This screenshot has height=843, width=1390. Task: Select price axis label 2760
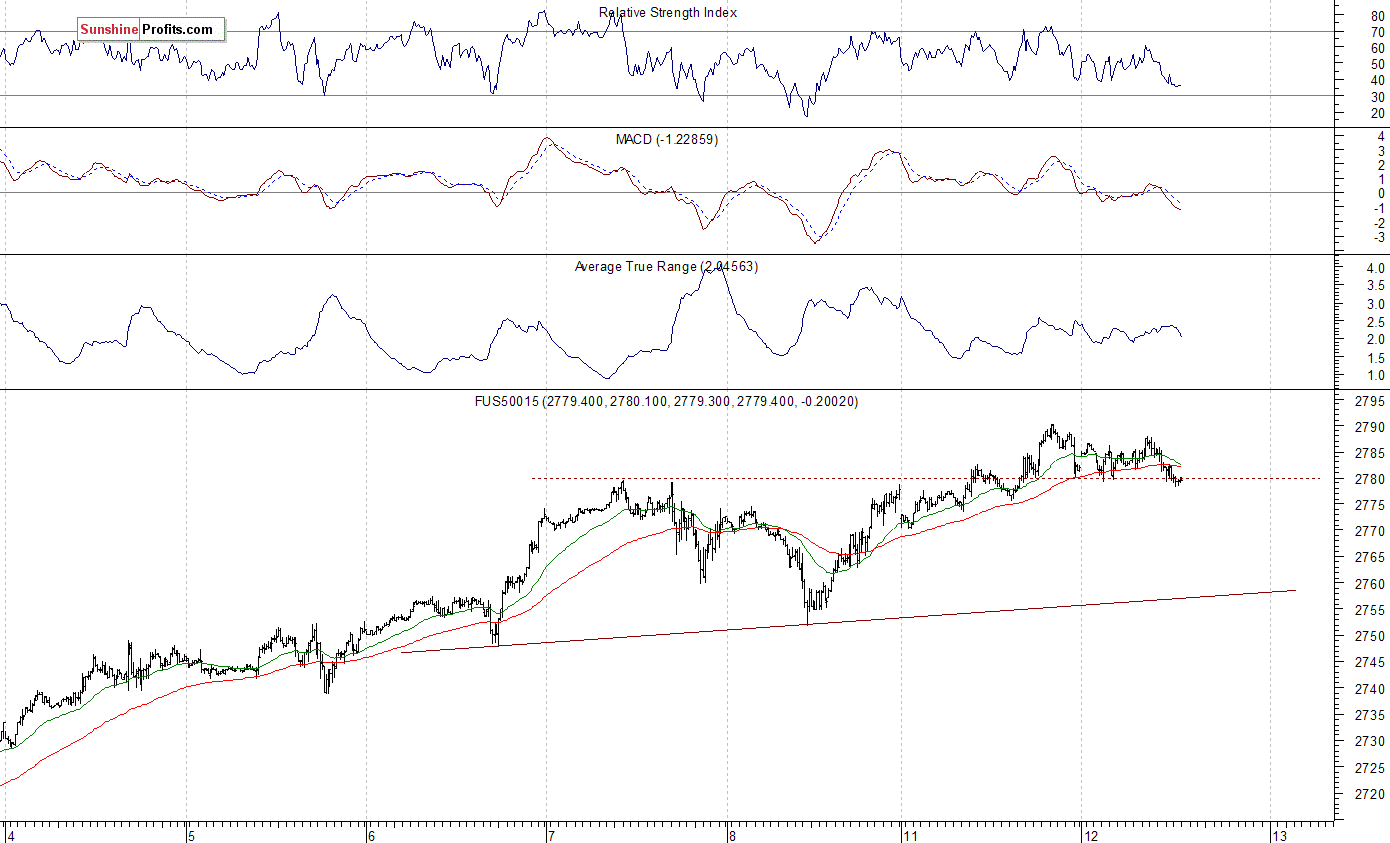click(x=1372, y=584)
